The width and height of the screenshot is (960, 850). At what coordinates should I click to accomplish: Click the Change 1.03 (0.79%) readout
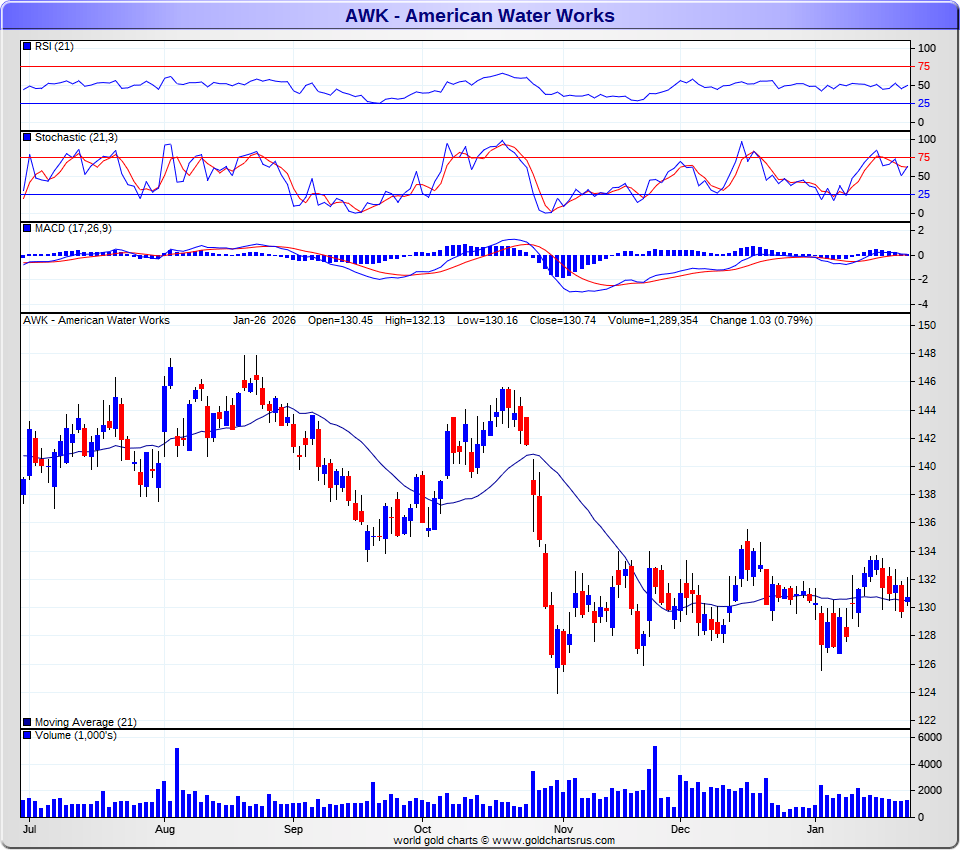(x=761, y=321)
